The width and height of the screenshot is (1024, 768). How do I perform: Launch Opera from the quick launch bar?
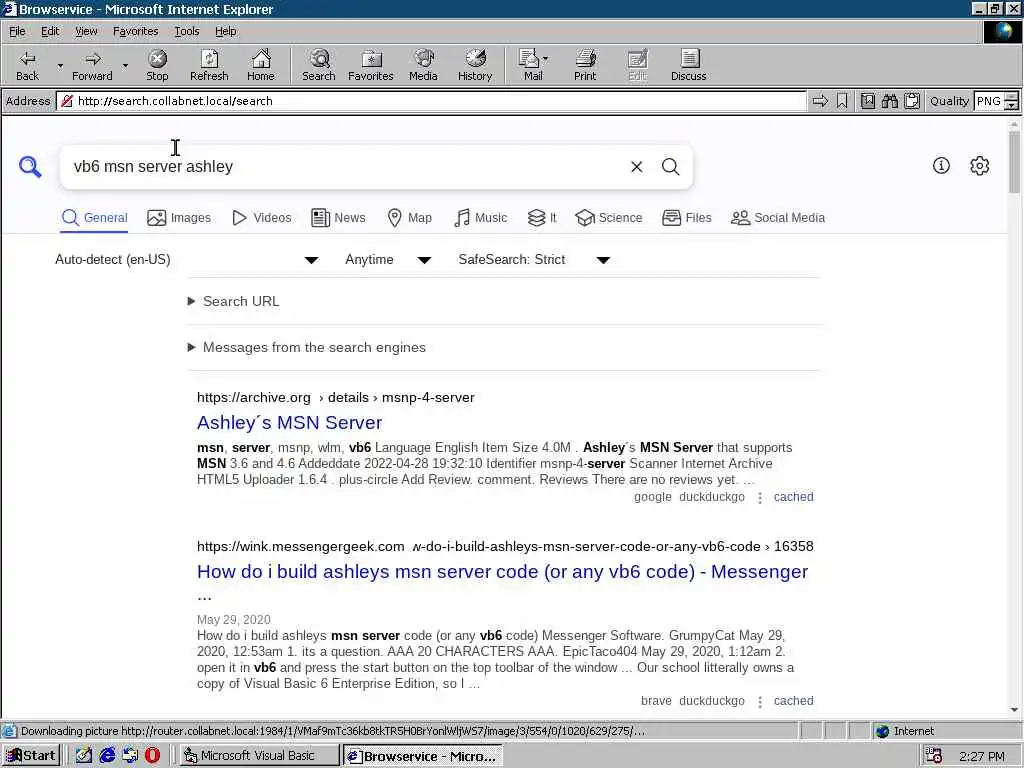[x=152, y=756]
